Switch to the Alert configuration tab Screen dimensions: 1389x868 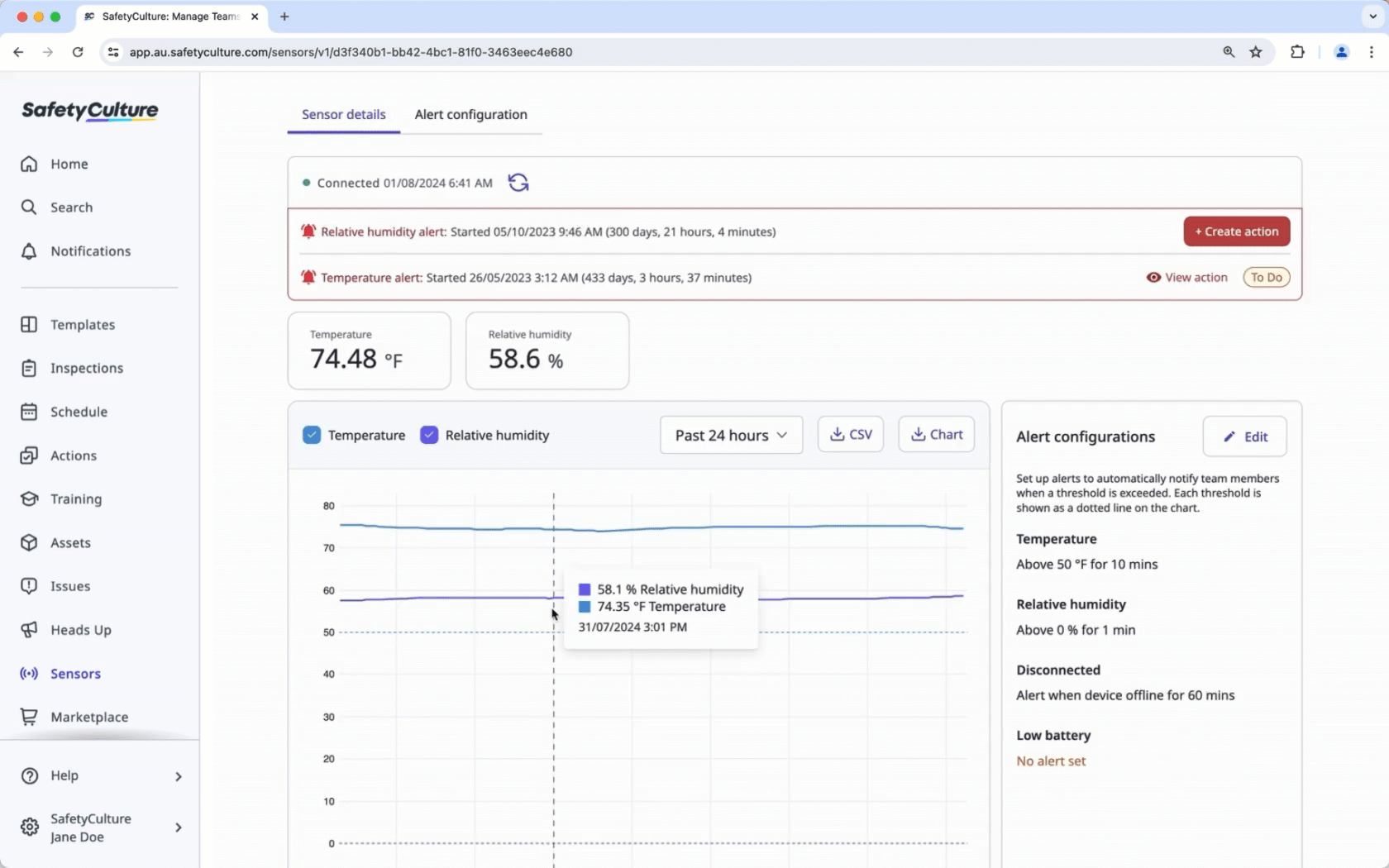[x=470, y=115]
